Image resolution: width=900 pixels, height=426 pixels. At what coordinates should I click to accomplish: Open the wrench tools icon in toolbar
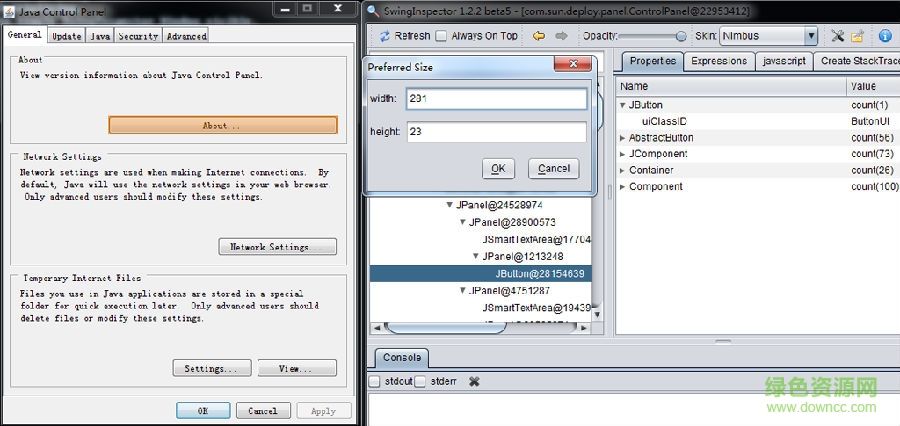pos(837,36)
